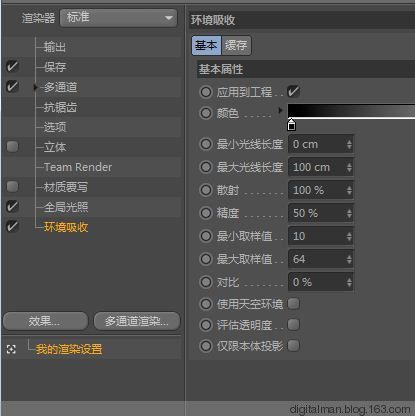The width and height of the screenshot is (415, 416).
Task: Expand the 多通道 tree arrow
Action: pos(35,87)
